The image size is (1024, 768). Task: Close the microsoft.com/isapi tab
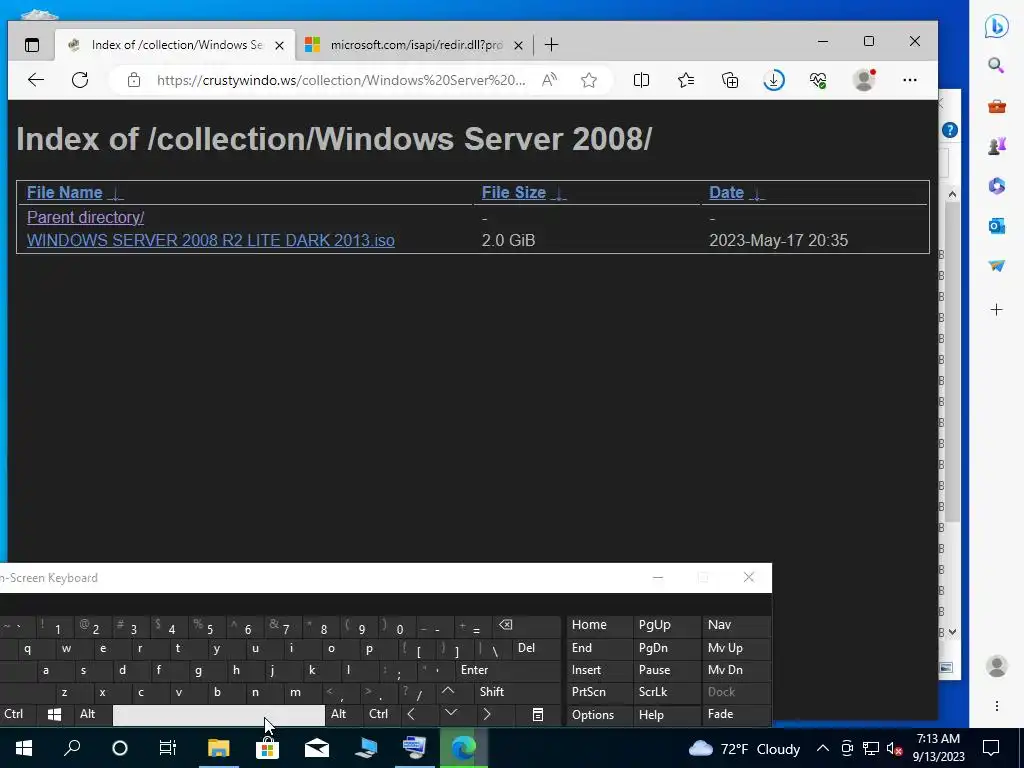tap(518, 45)
